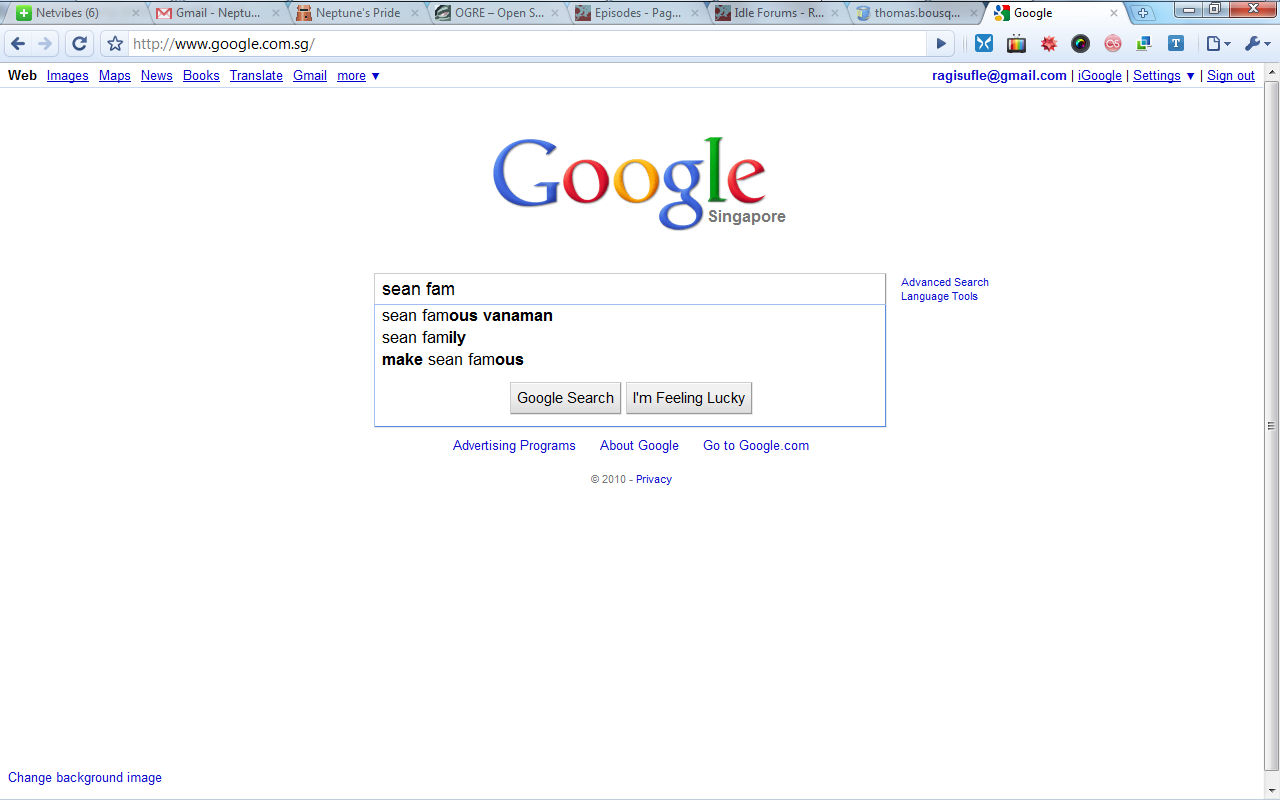Select suggestion 'make sean famous'
The width and height of the screenshot is (1280, 800).
tap(630, 360)
